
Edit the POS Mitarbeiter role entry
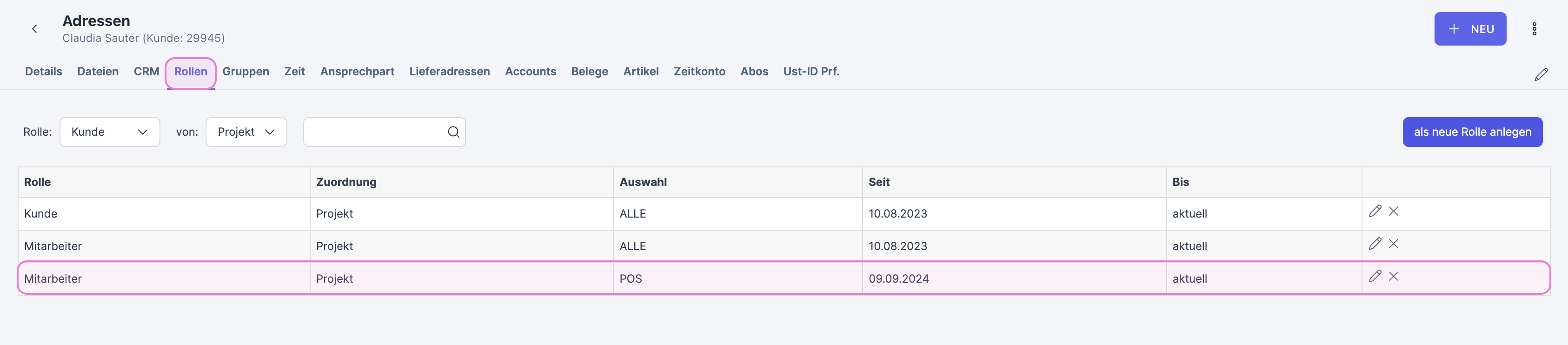pos(1375,276)
